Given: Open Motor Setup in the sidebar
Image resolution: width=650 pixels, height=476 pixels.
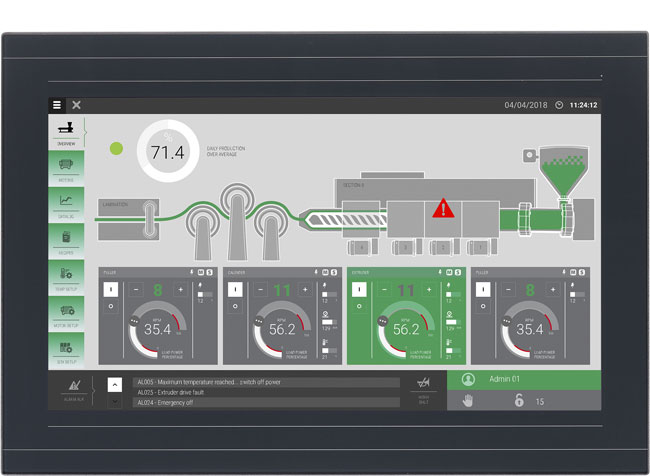Looking at the screenshot, I should (66, 311).
